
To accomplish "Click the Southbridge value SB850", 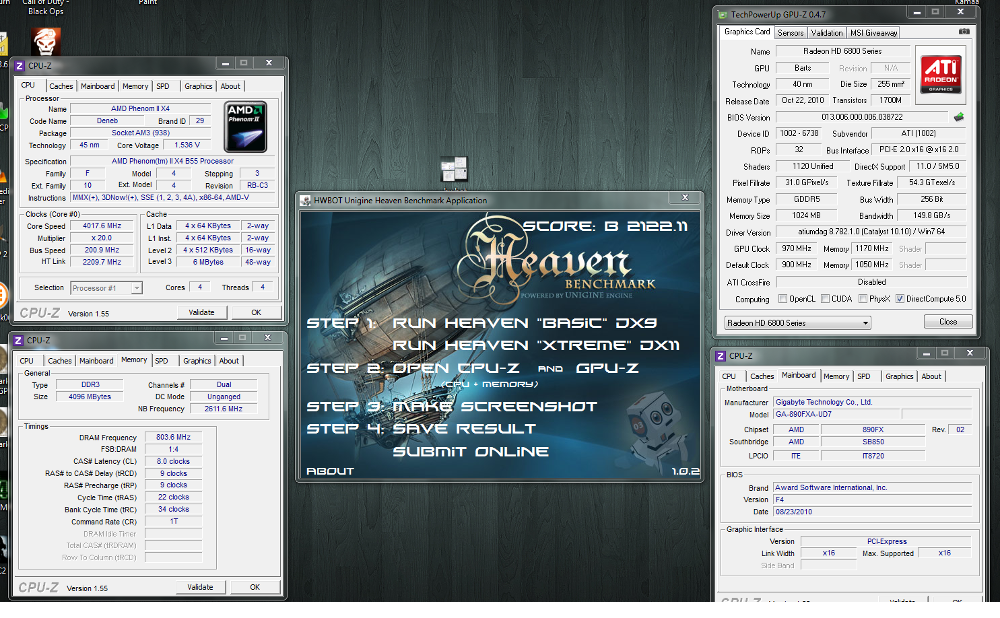I will [x=873, y=442].
